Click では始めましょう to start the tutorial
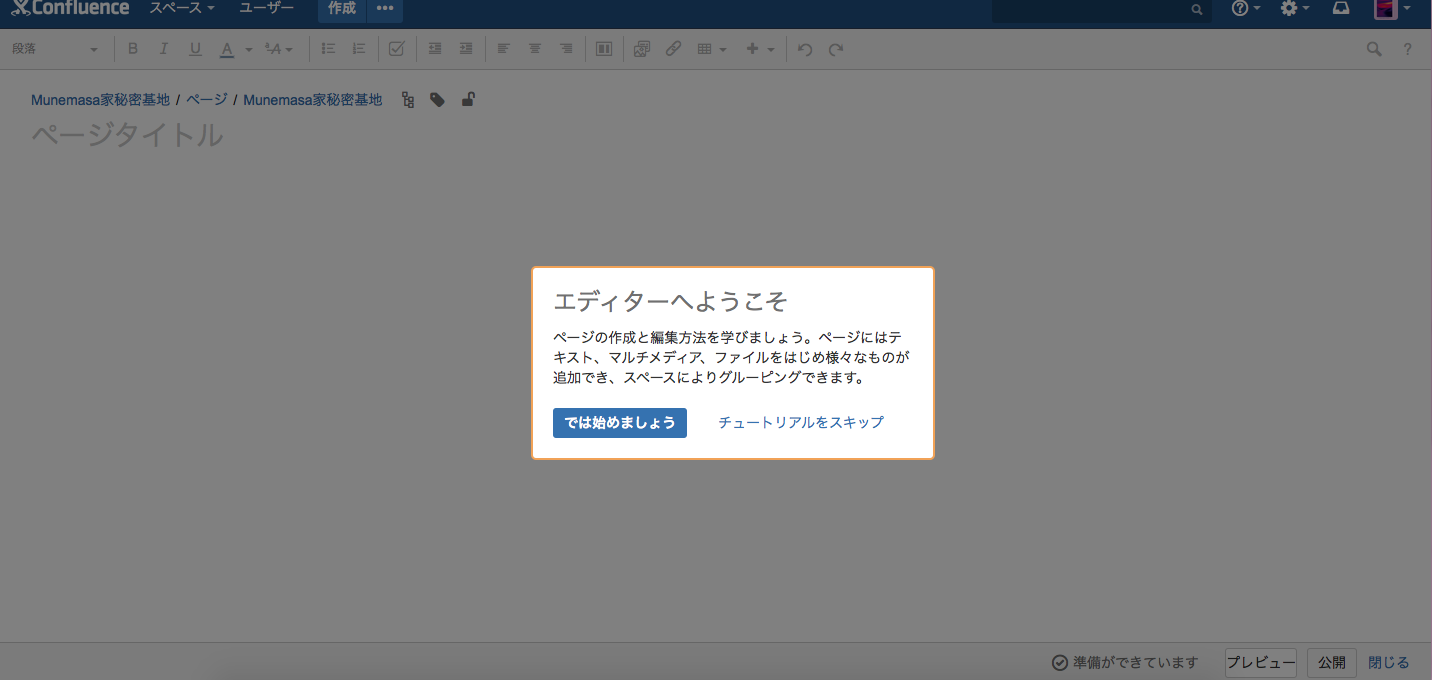1432x680 pixels. tap(619, 422)
